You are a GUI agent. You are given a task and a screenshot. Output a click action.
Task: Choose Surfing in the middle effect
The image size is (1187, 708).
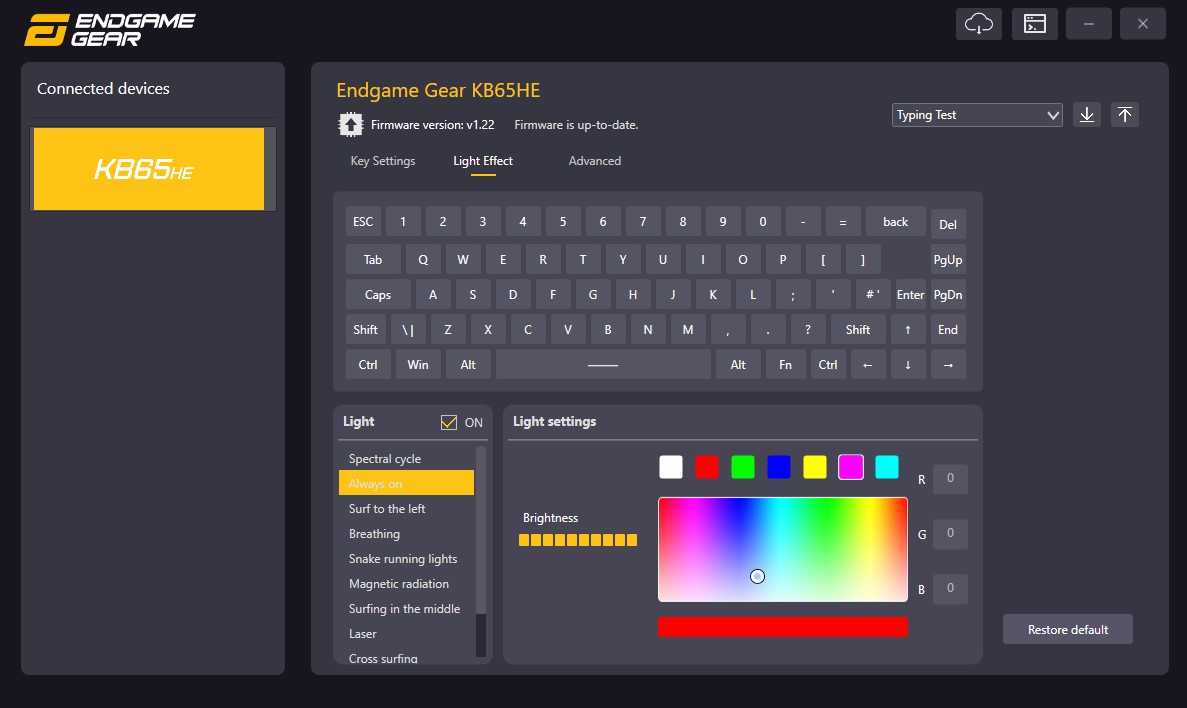click(x=407, y=608)
